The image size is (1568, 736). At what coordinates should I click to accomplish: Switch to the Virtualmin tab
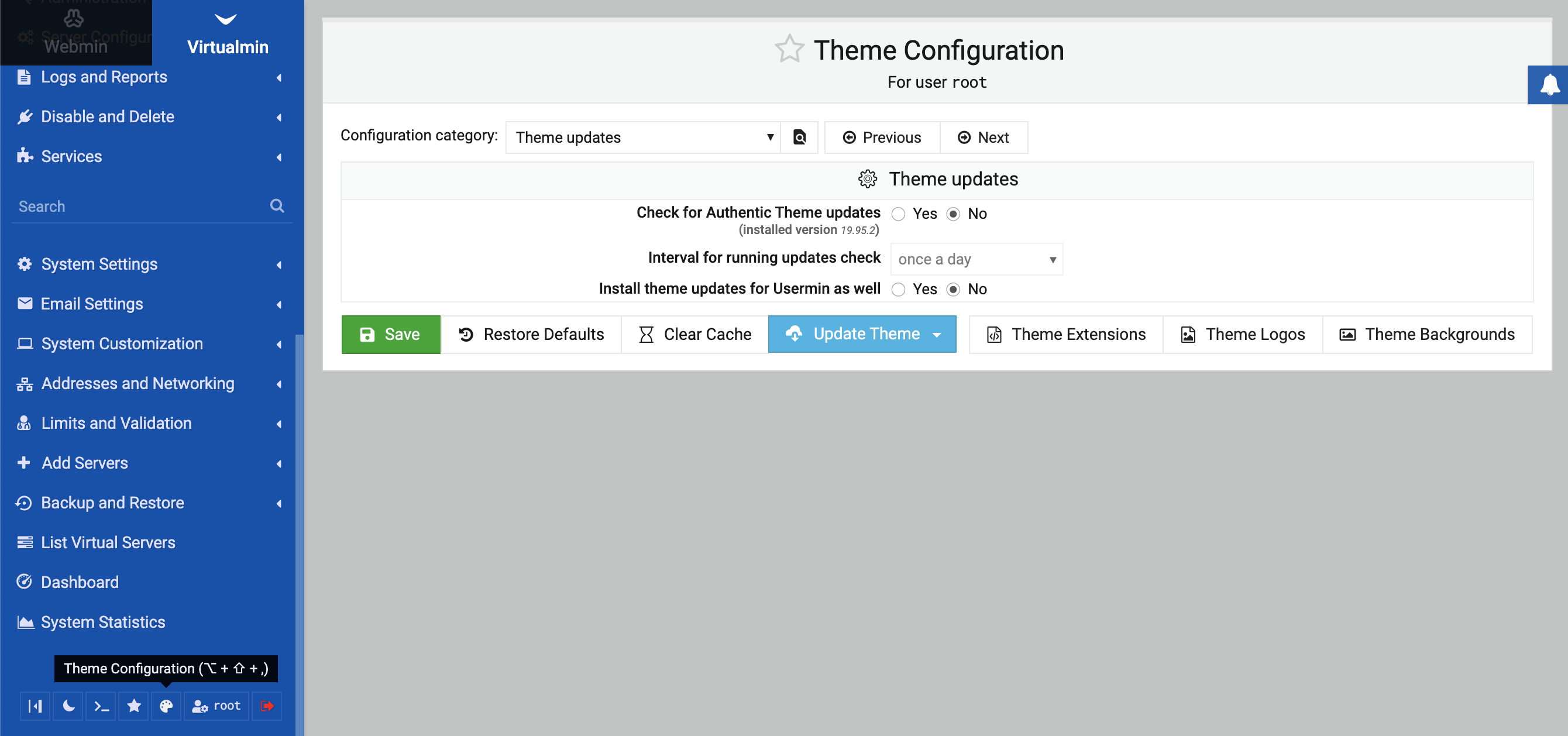[x=228, y=32]
